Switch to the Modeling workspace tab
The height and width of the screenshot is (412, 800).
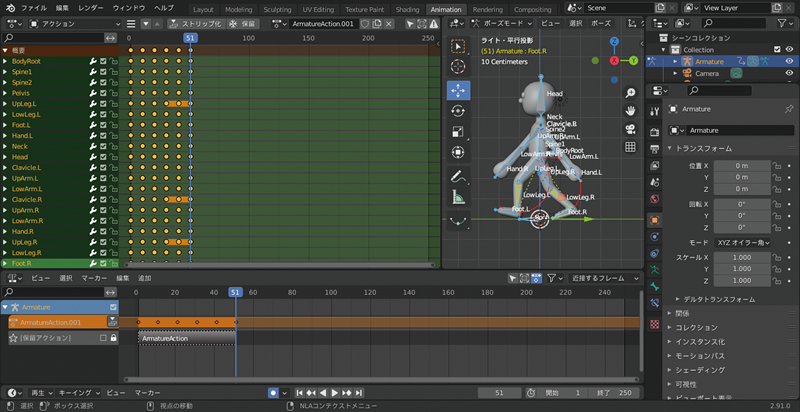(238, 10)
